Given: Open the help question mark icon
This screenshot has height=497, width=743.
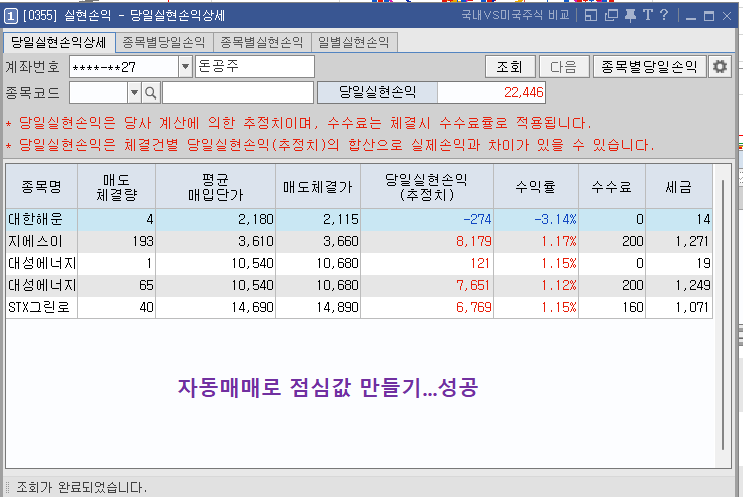Looking at the screenshot, I should 664,15.
